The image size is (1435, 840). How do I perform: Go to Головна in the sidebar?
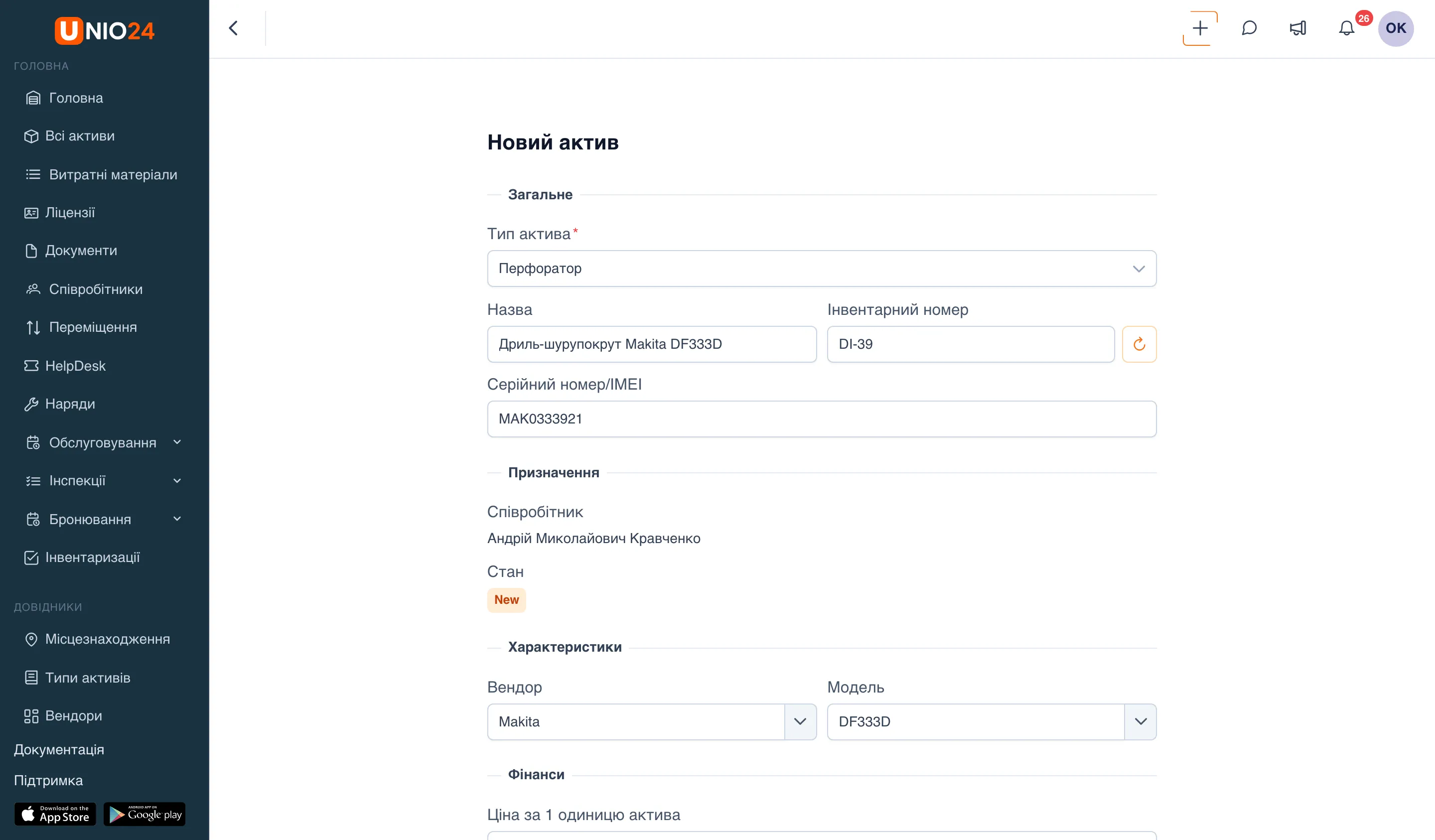pos(65,98)
